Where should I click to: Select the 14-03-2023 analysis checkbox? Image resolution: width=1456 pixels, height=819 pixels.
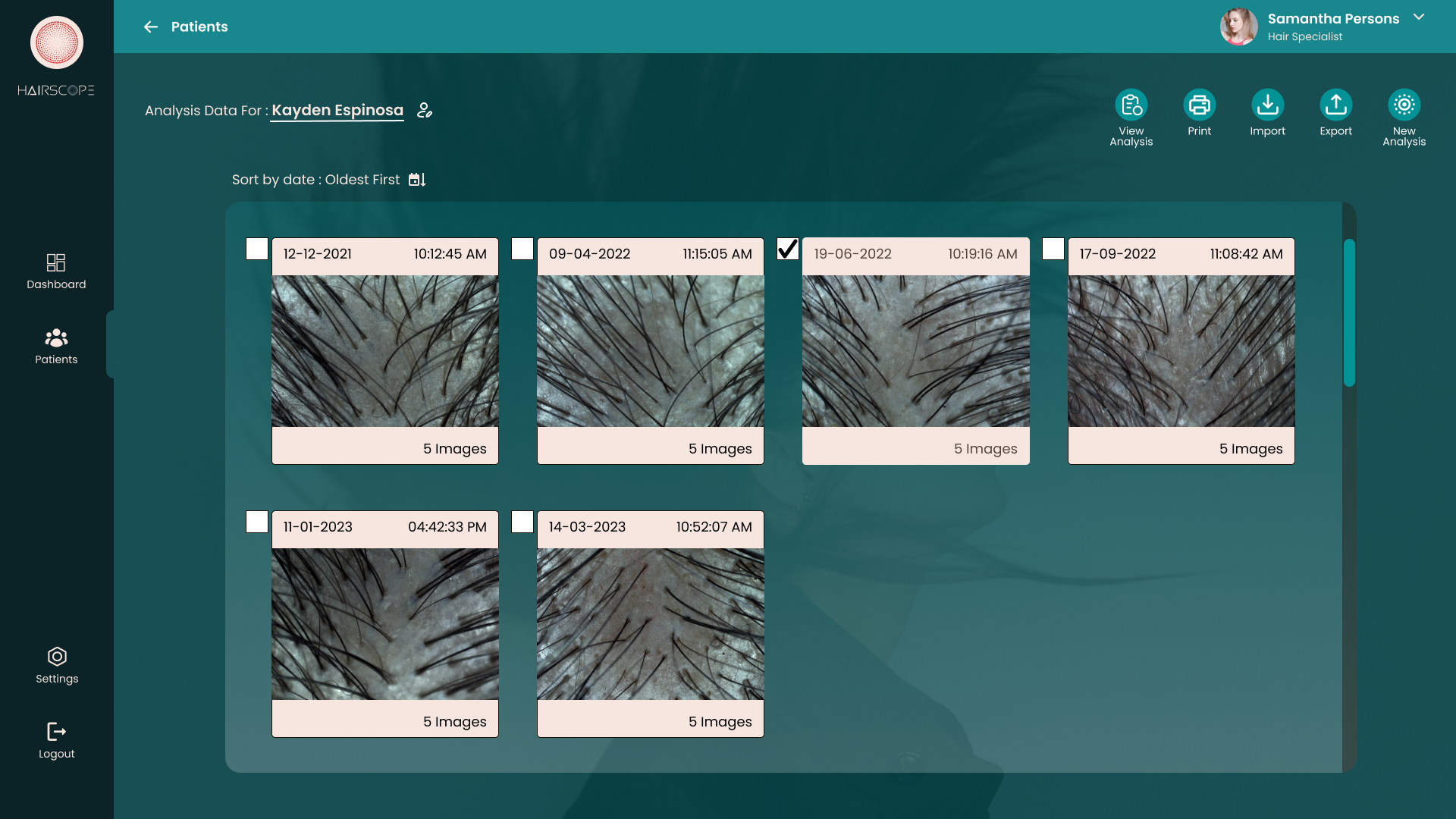click(522, 522)
